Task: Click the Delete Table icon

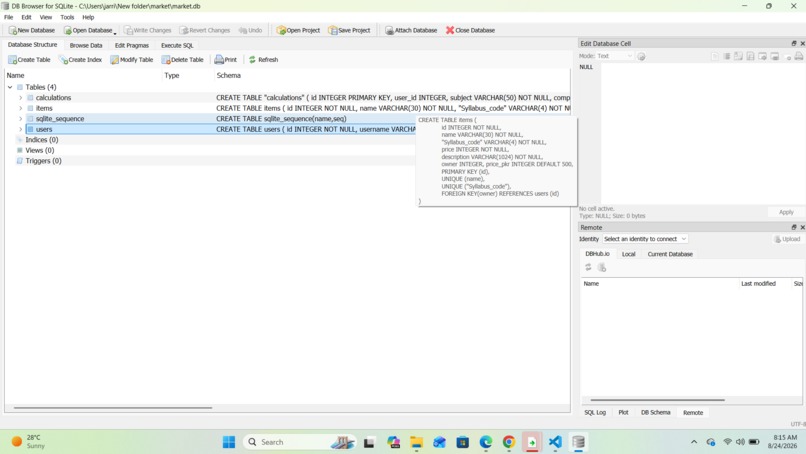Action: (x=166, y=60)
